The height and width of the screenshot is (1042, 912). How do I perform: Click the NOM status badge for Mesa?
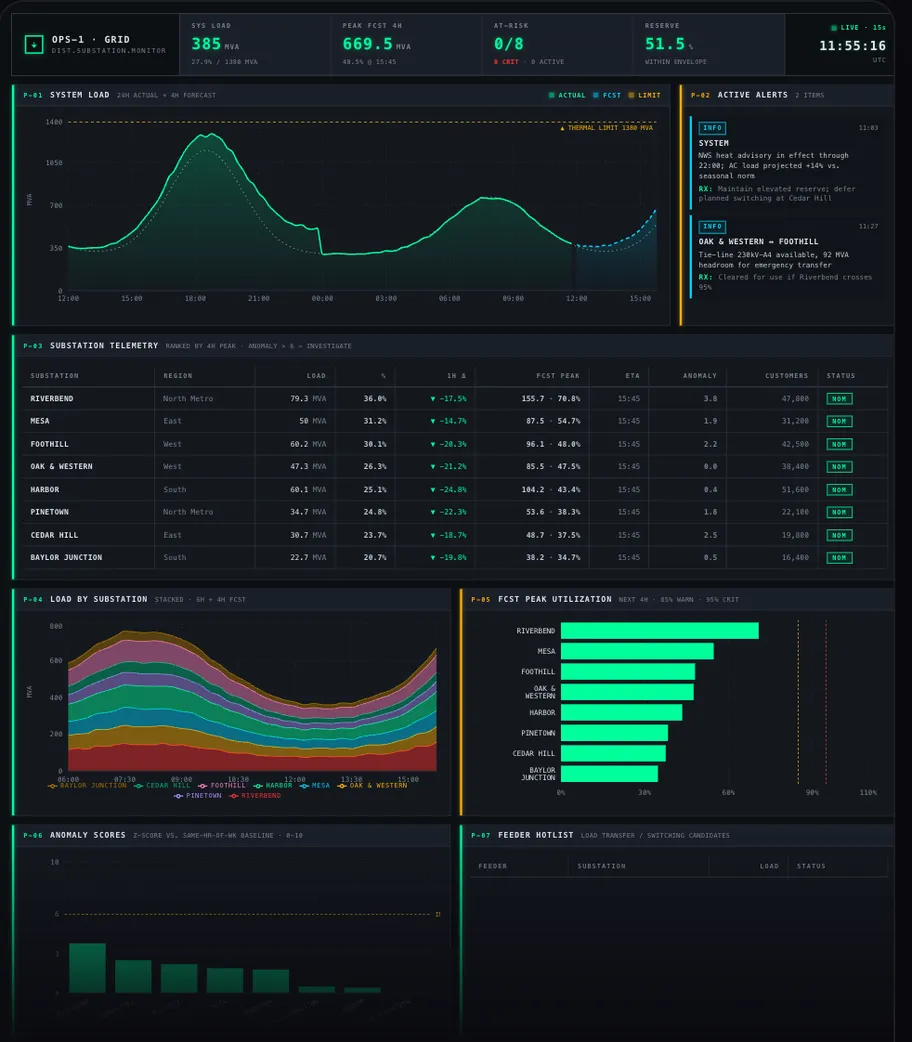click(x=840, y=421)
